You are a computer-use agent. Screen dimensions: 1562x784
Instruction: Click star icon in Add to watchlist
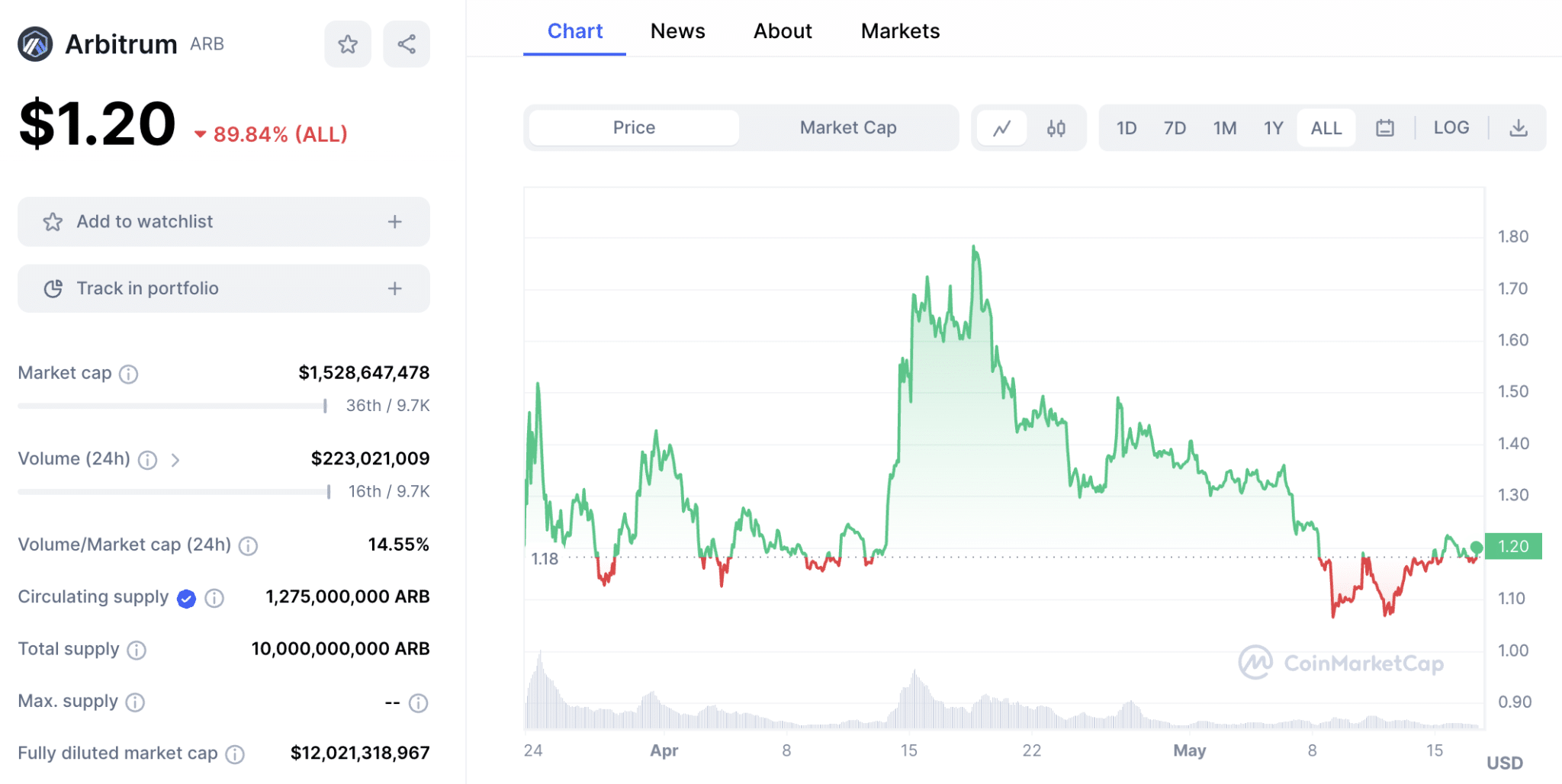pyautogui.click(x=53, y=222)
